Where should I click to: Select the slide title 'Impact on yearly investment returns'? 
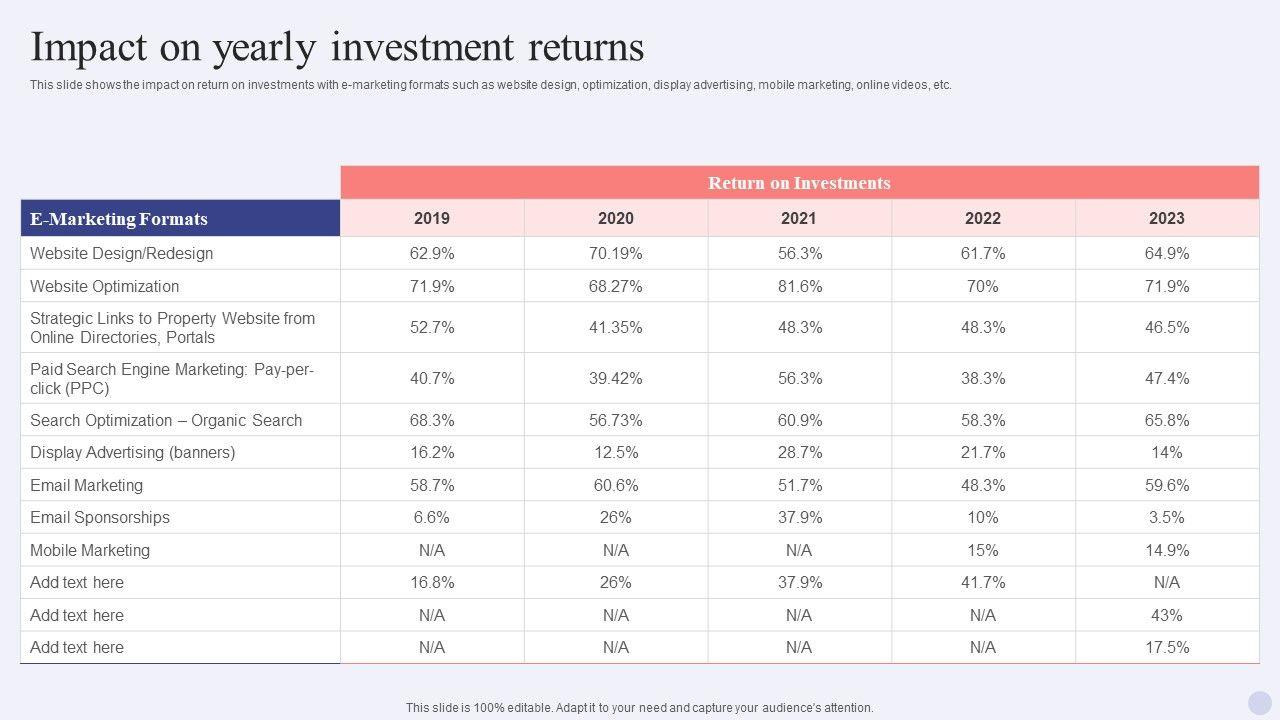pyautogui.click(x=337, y=47)
